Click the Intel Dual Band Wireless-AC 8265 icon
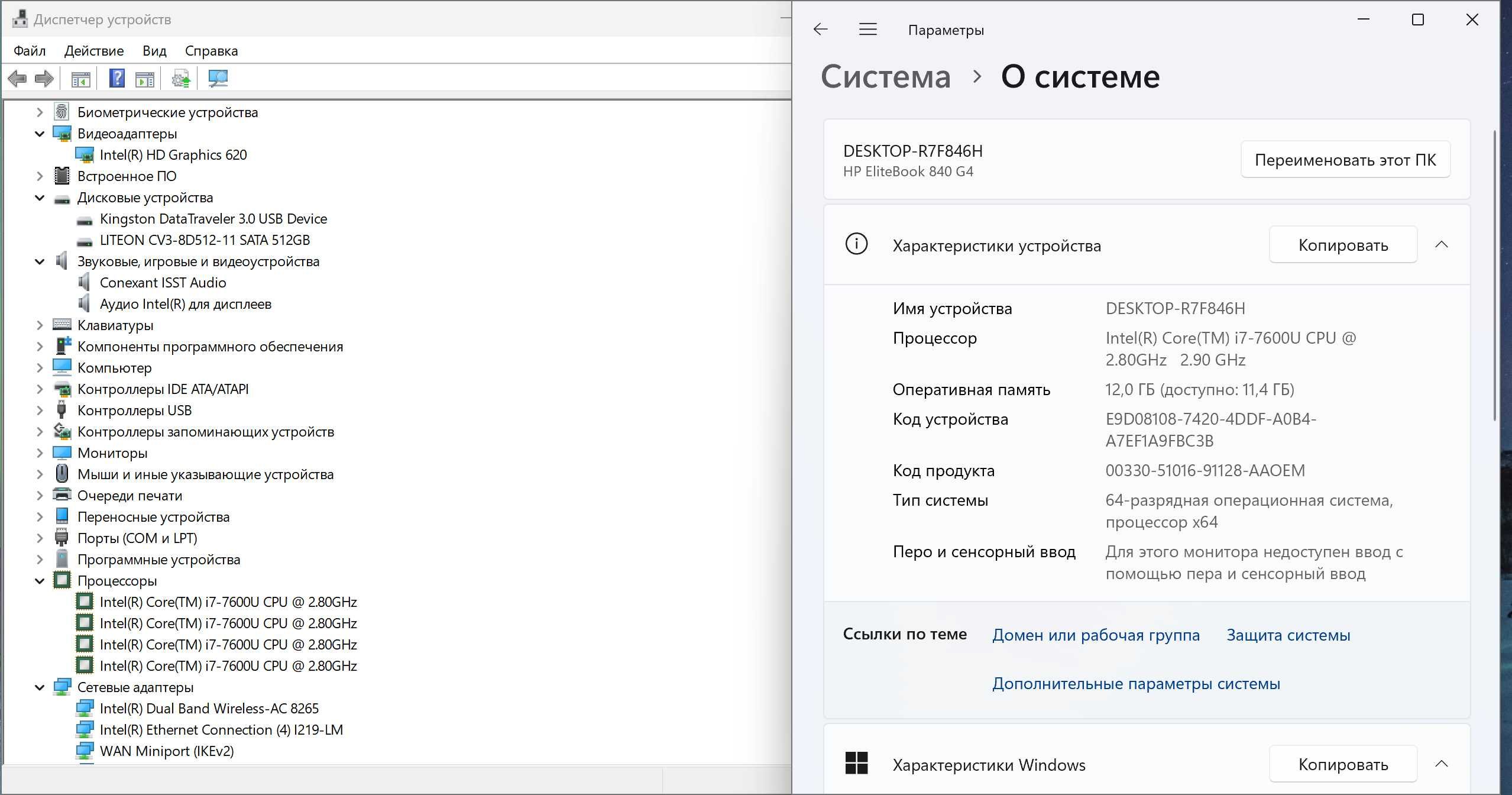 (x=85, y=708)
